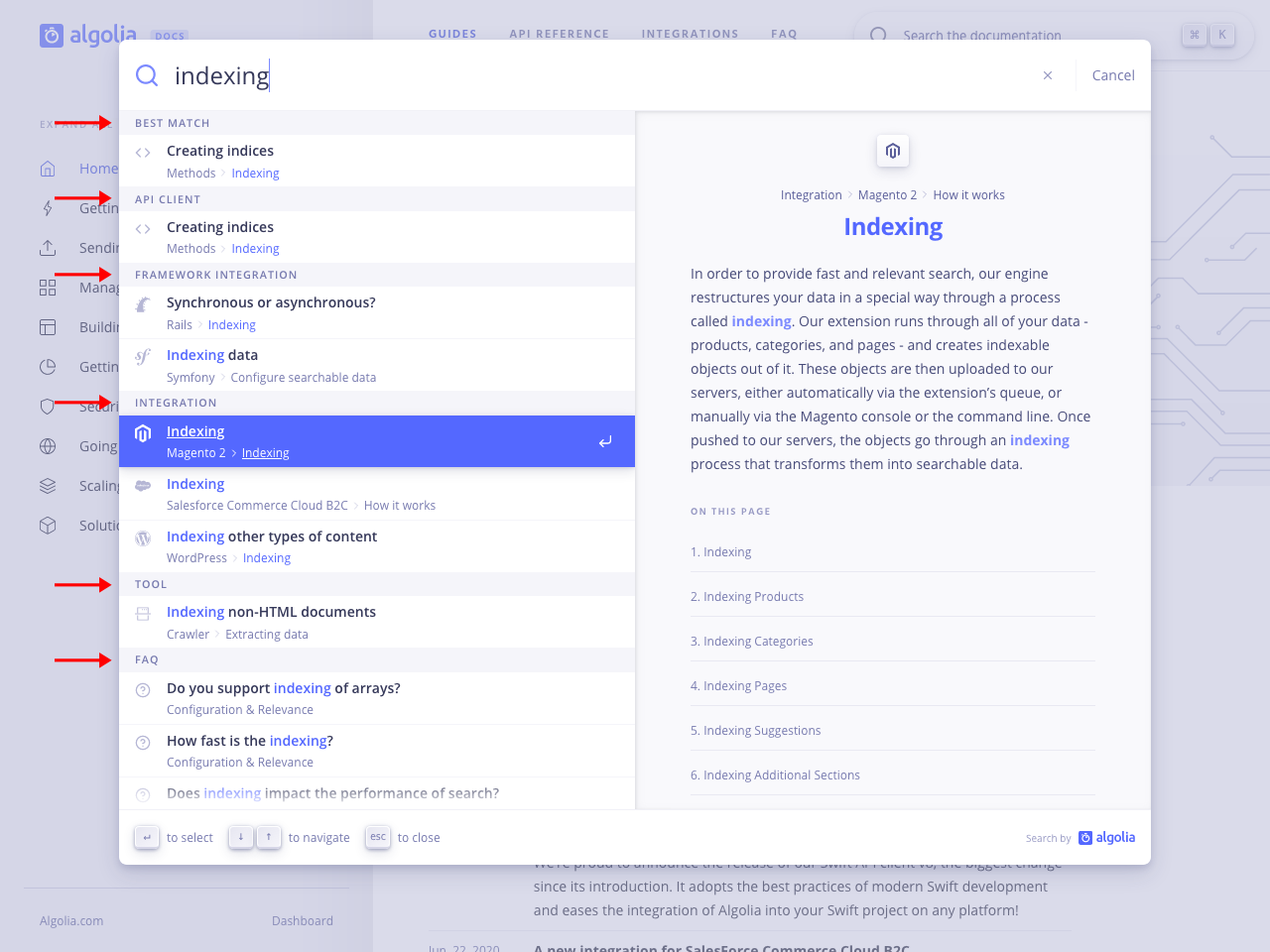This screenshot has height=952, width=1270.
Task: Click Magento 2 breadcrumb in preview panel
Action: tap(887, 195)
